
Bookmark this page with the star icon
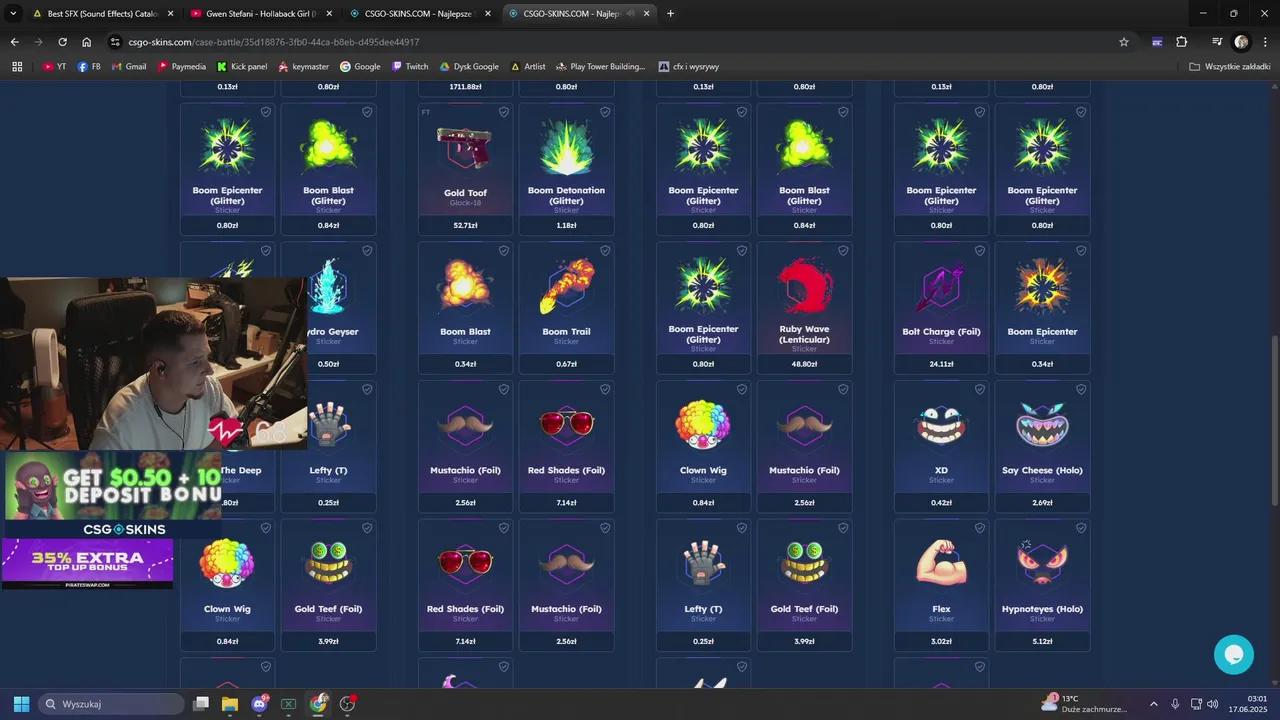(1124, 42)
